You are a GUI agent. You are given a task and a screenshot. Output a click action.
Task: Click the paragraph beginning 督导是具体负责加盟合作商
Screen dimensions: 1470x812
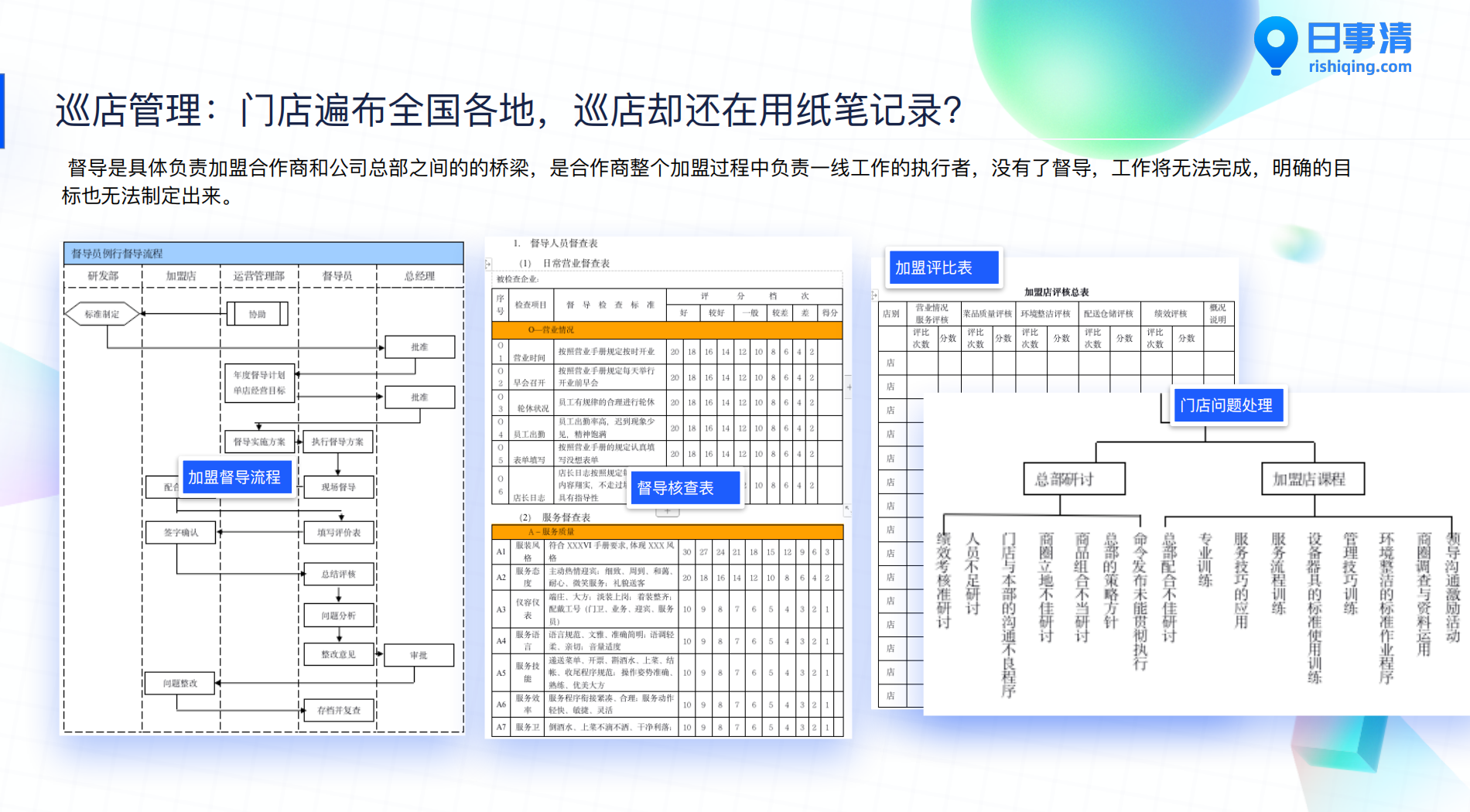707,182
